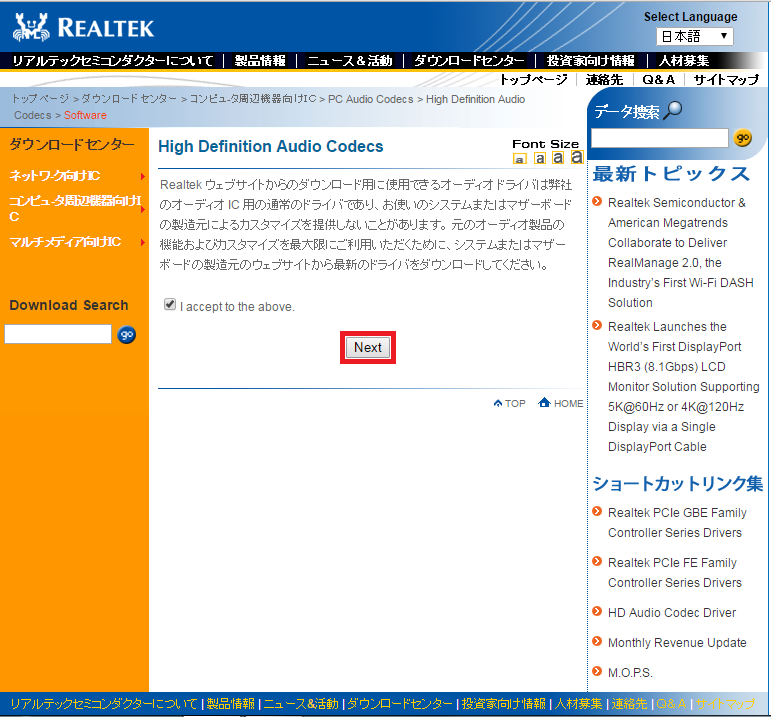Click the footer サイトマップ link
Viewport: 771px width, 717px height.
[x=725, y=704]
